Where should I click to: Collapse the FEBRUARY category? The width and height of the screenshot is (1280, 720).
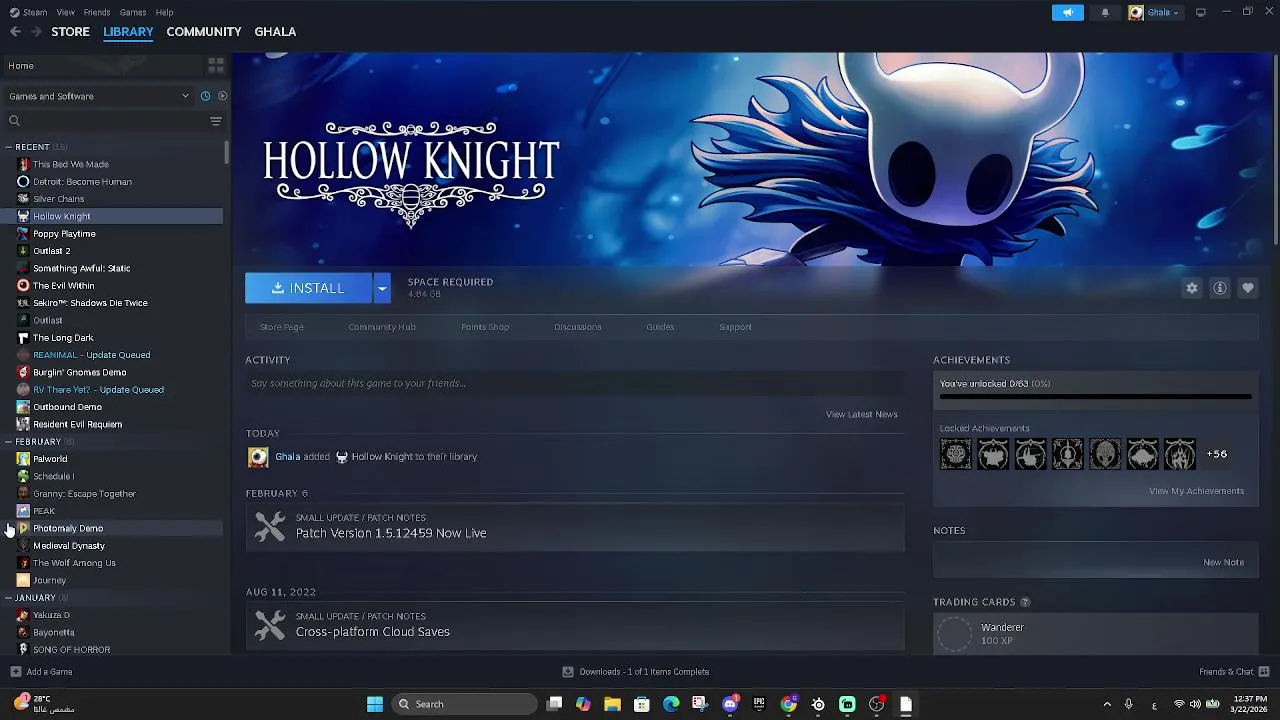click(8, 442)
